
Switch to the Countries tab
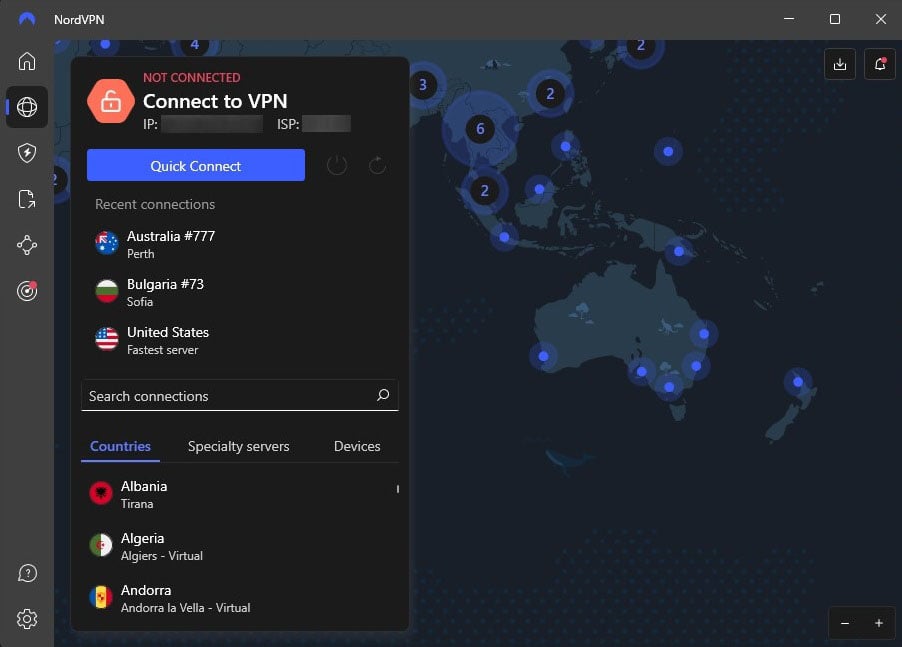click(x=120, y=446)
